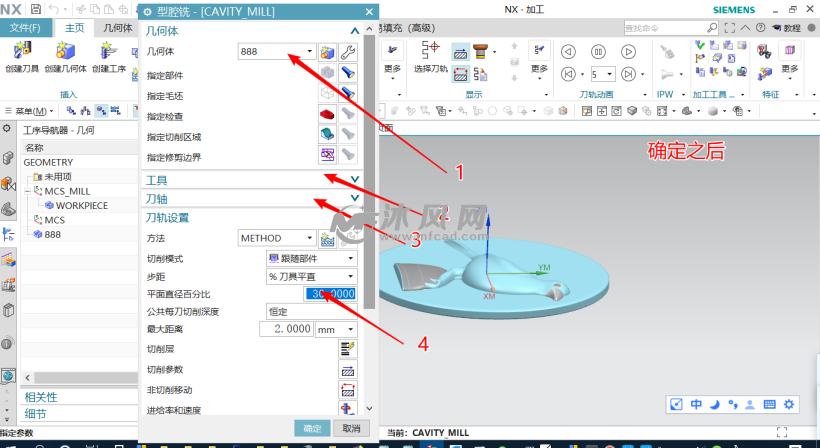Click the new method icon beside METHOD
Image resolution: width=820 pixels, height=448 pixels.
tap(328, 238)
